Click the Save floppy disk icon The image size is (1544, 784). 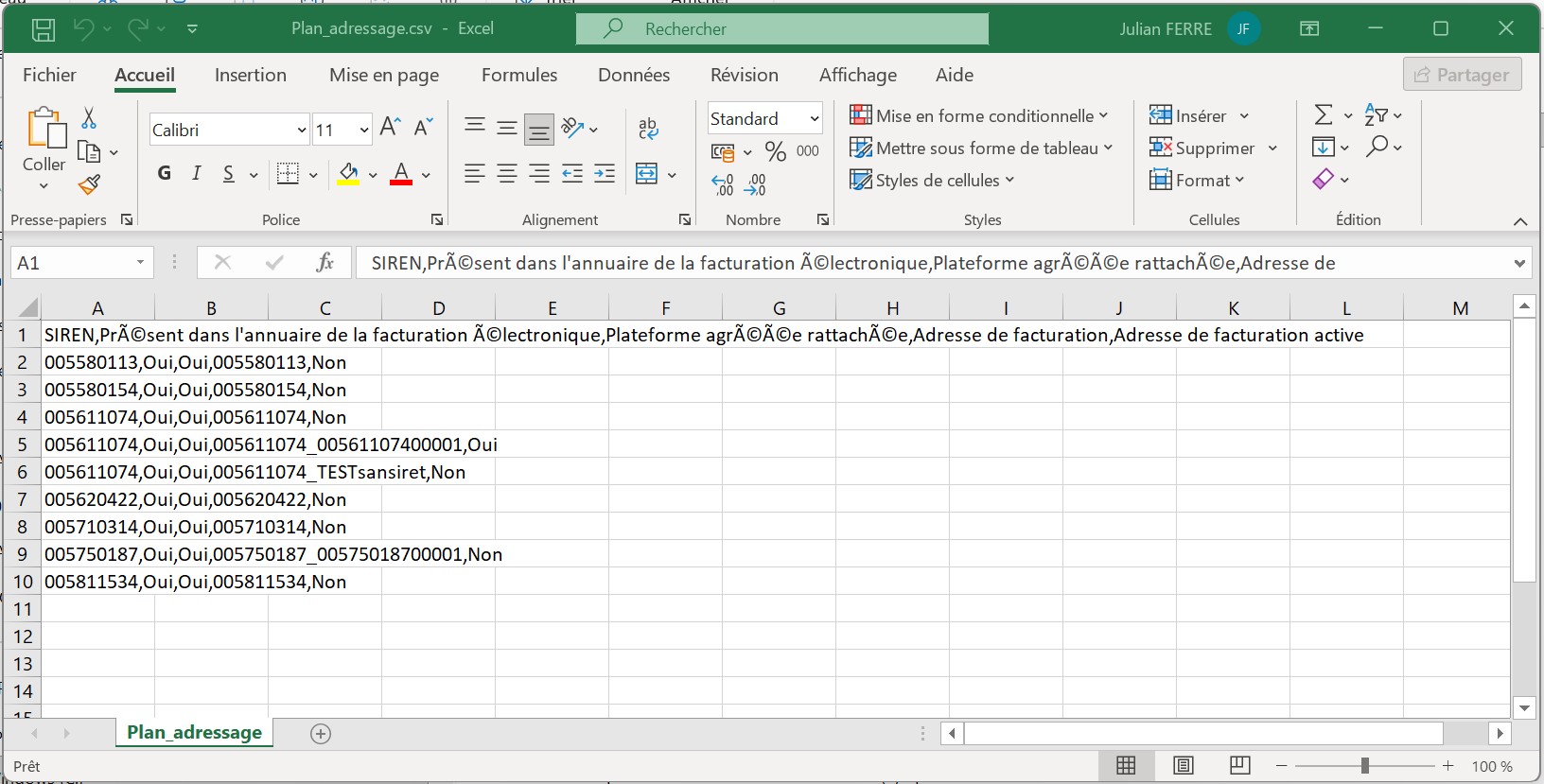pyautogui.click(x=44, y=29)
